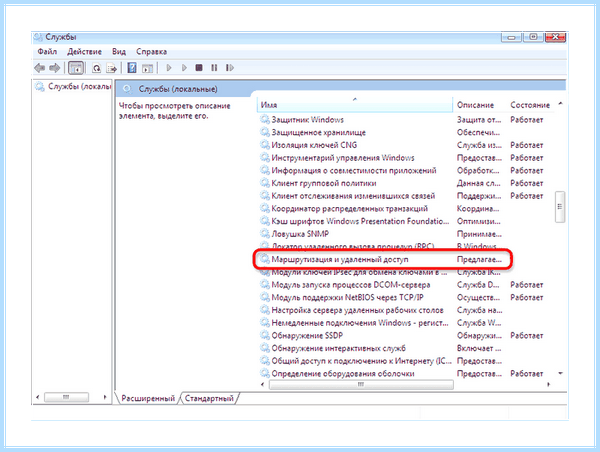Click right arrow of left tree pane scrollbar
The width and height of the screenshot is (600, 452).
(104, 397)
